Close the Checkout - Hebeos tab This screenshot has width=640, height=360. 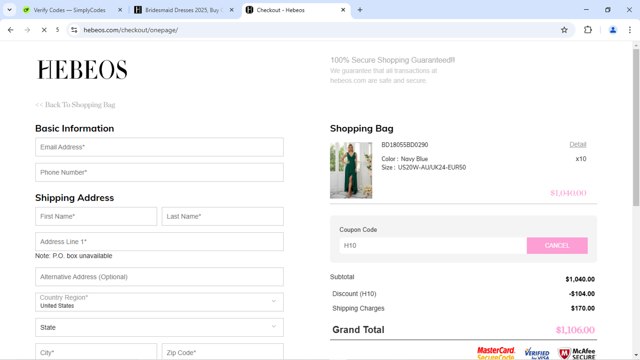click(343, 10)
